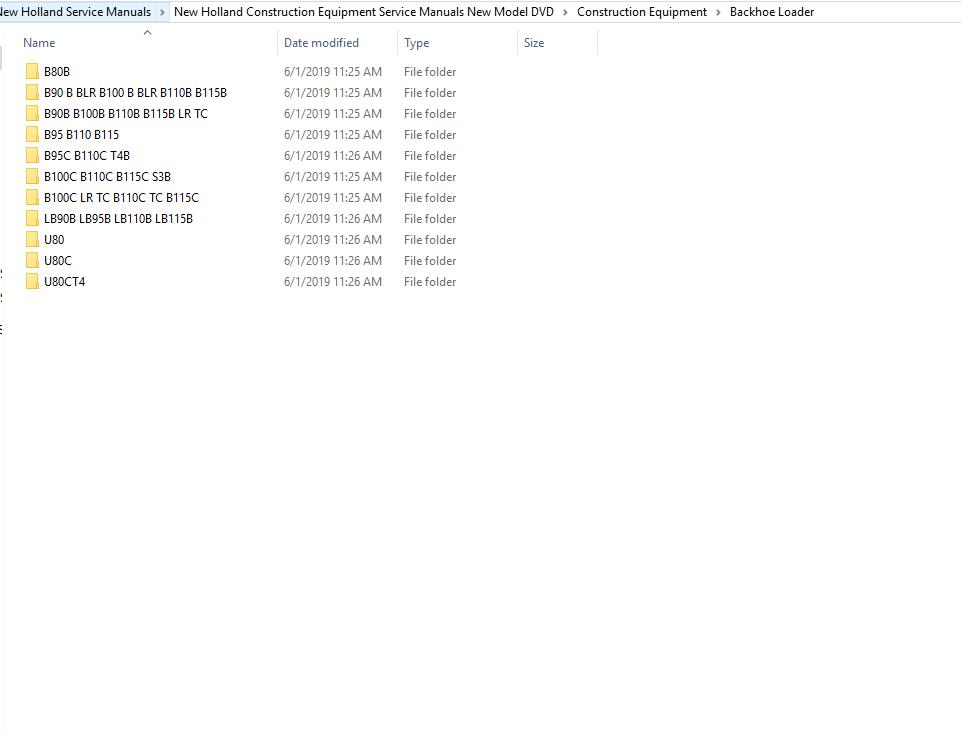961x732 pixels.
Task: Go to New Holland Service Manuals breadcrumb
Action: 75,12
